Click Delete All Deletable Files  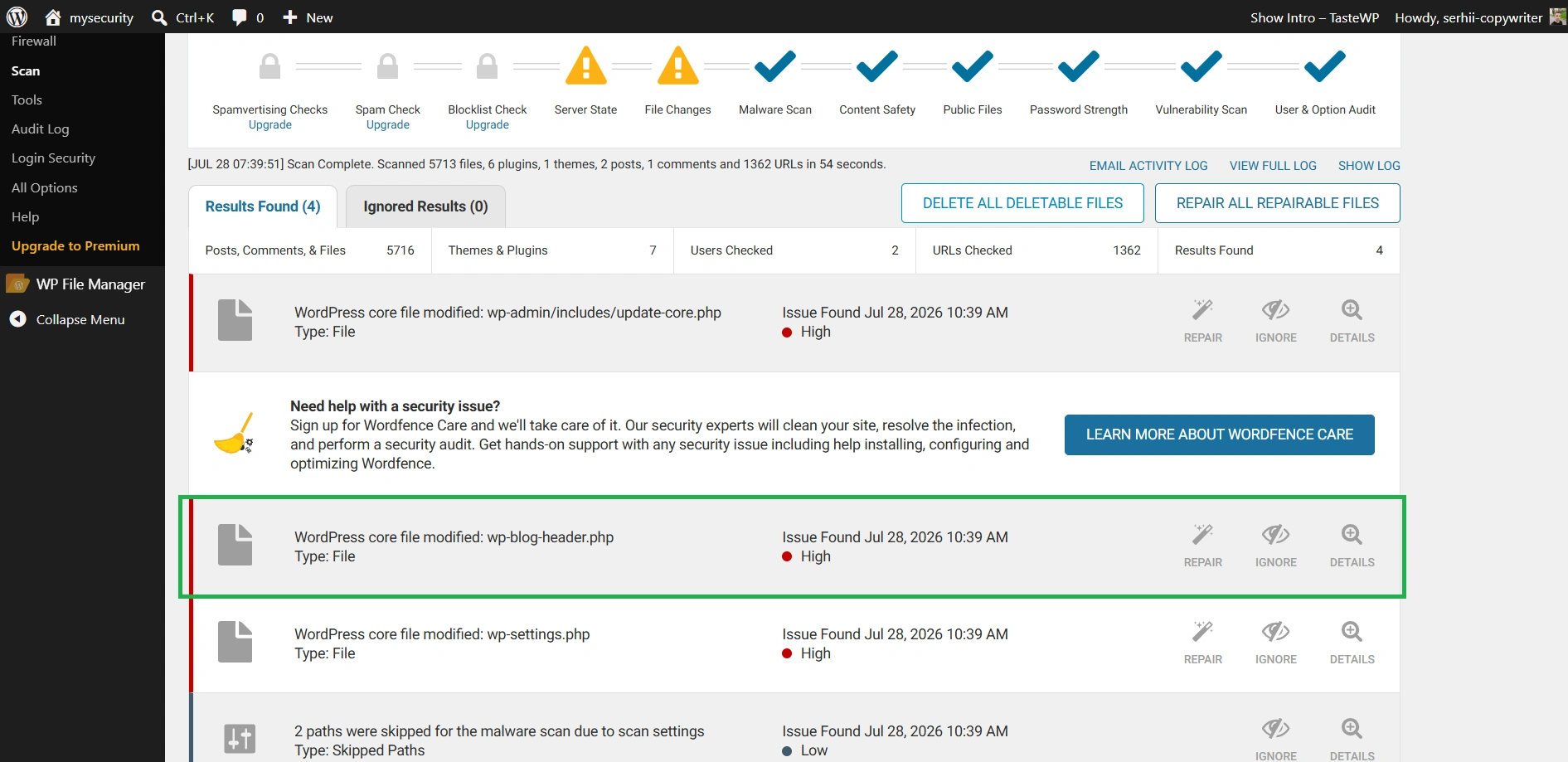1022,203
